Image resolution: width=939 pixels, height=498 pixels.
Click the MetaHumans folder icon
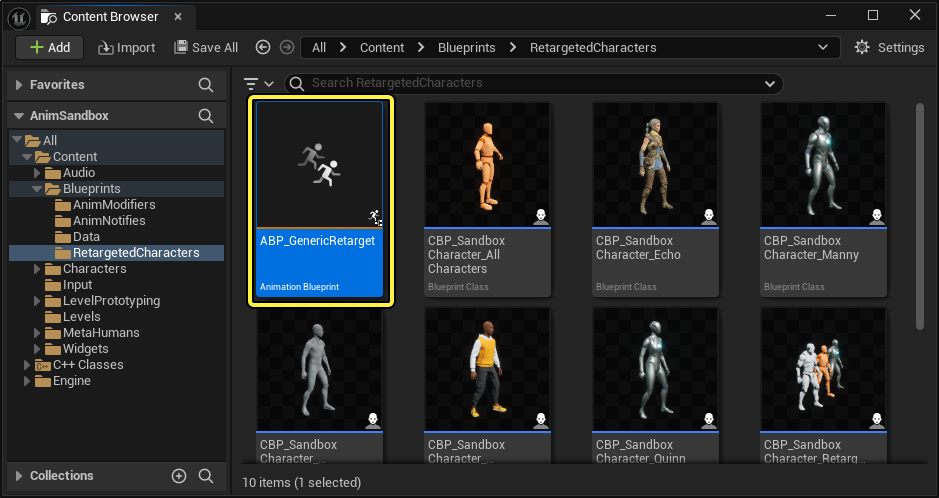click(x=53, y=333)
